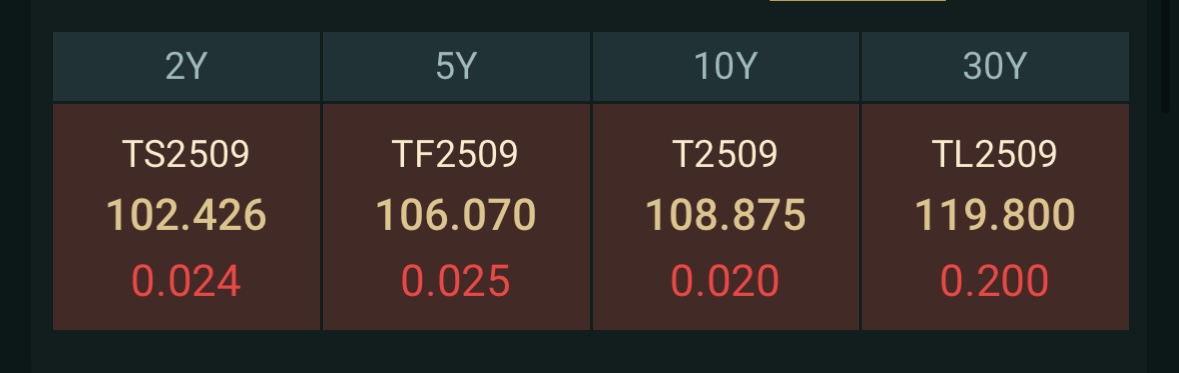Image resolution: width=1179 pixels, height=373 pixels.
Task: Select the 30Y column header
Action: [995, 66]
